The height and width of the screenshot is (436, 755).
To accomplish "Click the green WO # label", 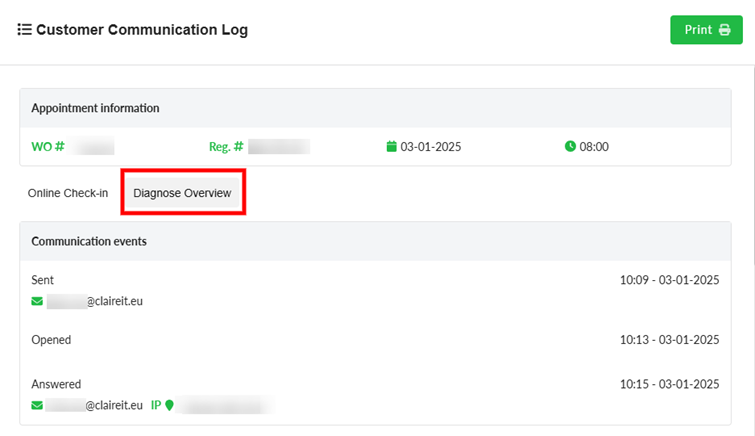I will coord(48,147).
